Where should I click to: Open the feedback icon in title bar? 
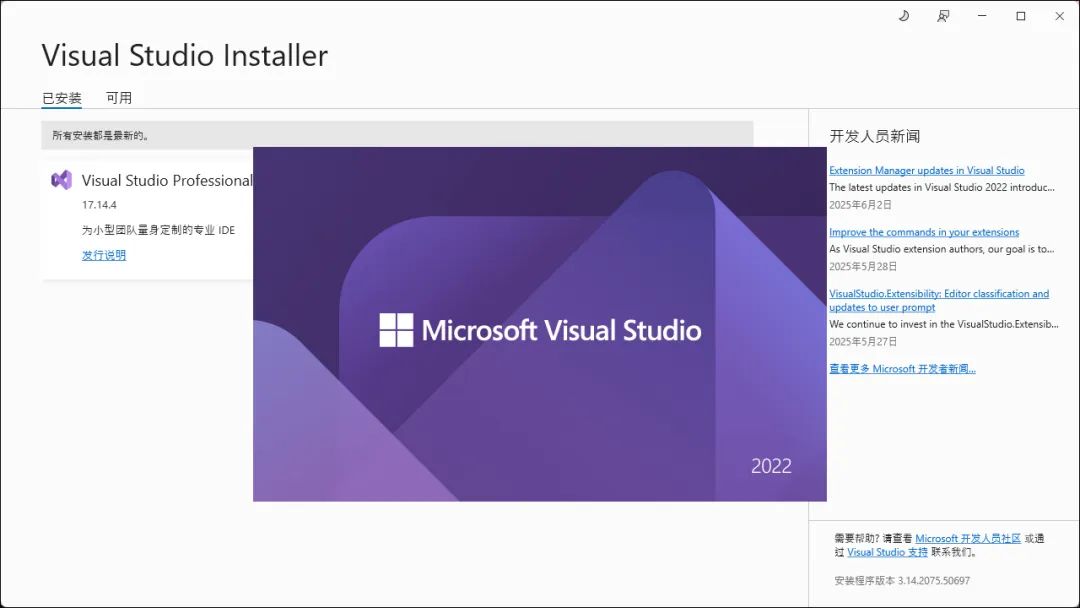coord(943,16)
